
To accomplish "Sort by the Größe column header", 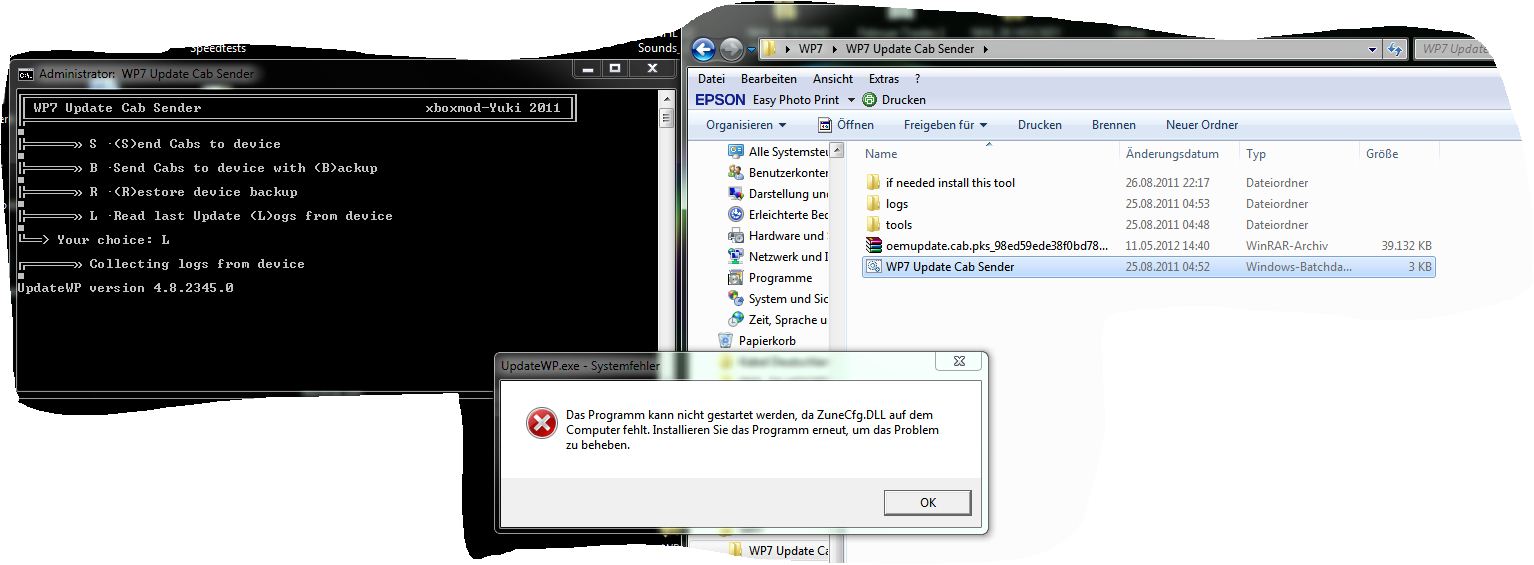I will pyautogui.click(x=1399, y=154).
